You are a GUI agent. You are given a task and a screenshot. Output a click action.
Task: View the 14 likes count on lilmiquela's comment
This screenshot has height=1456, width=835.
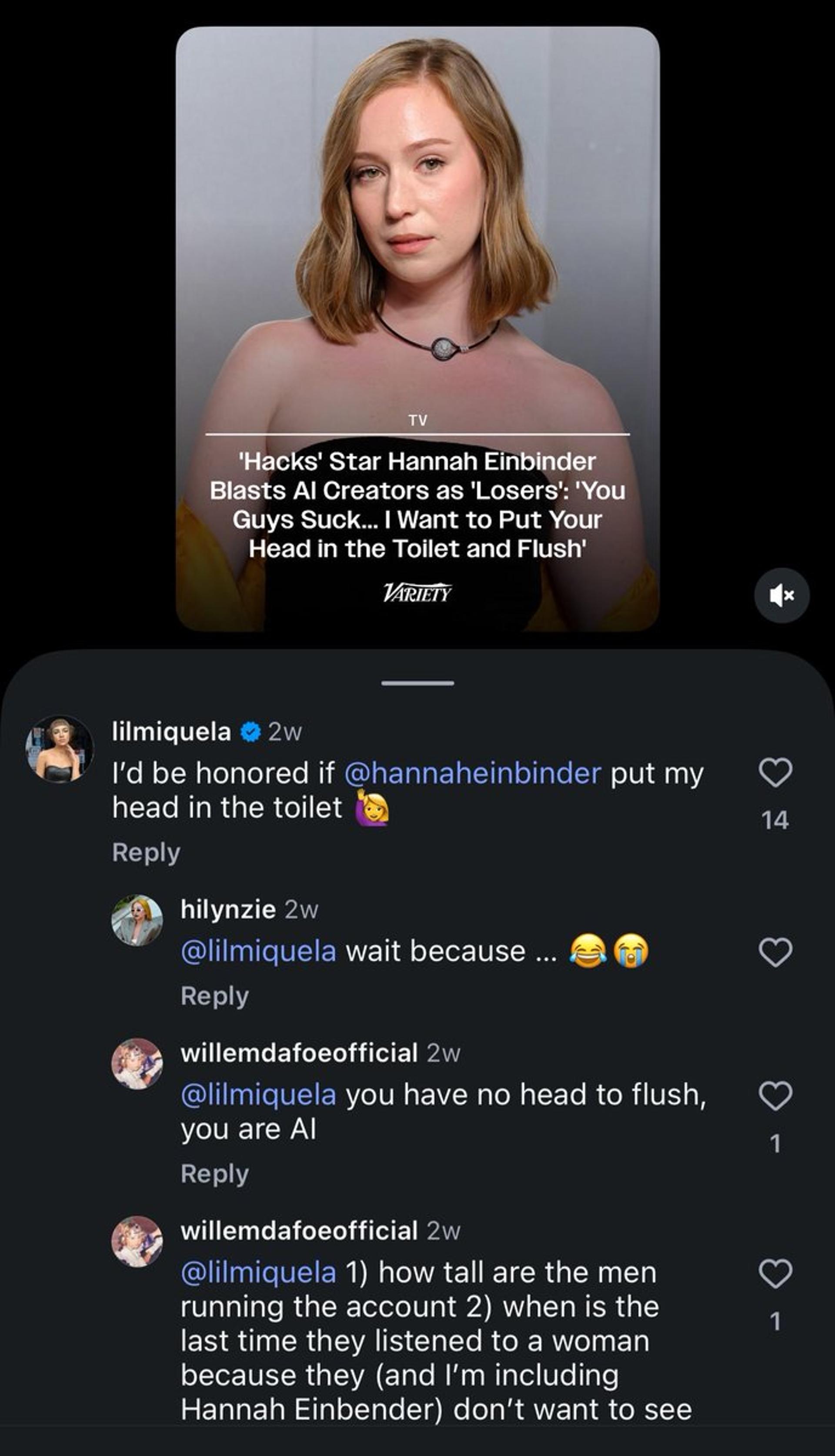click(x=775, y=820)
